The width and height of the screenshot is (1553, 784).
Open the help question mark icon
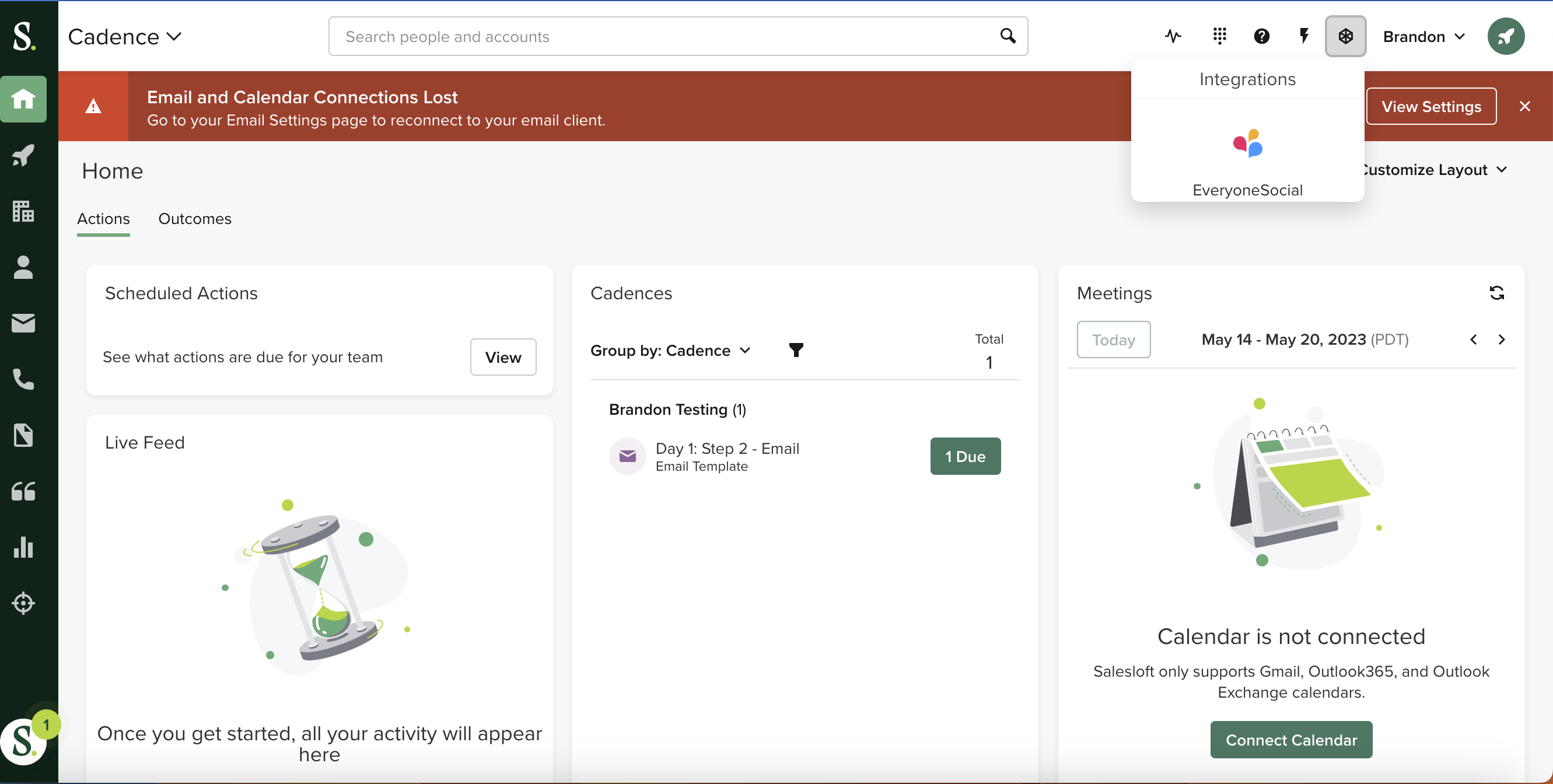1261,36
